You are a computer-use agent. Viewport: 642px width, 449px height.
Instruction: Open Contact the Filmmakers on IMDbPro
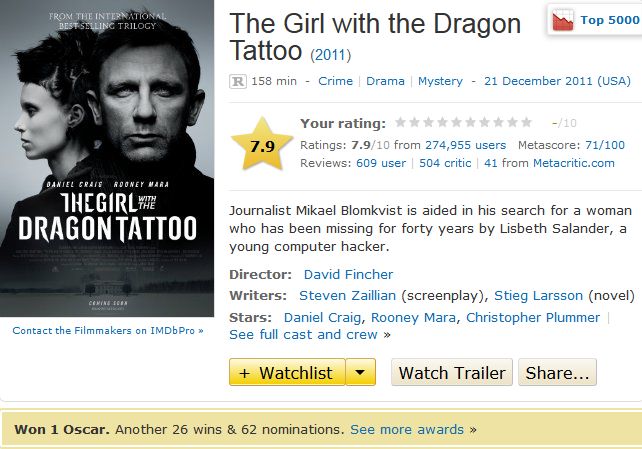click(x=107, y=330)
